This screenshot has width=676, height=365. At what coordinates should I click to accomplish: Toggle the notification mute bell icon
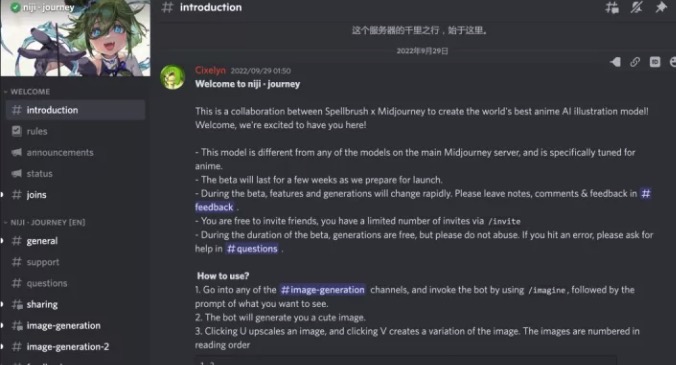click(636, 7)
